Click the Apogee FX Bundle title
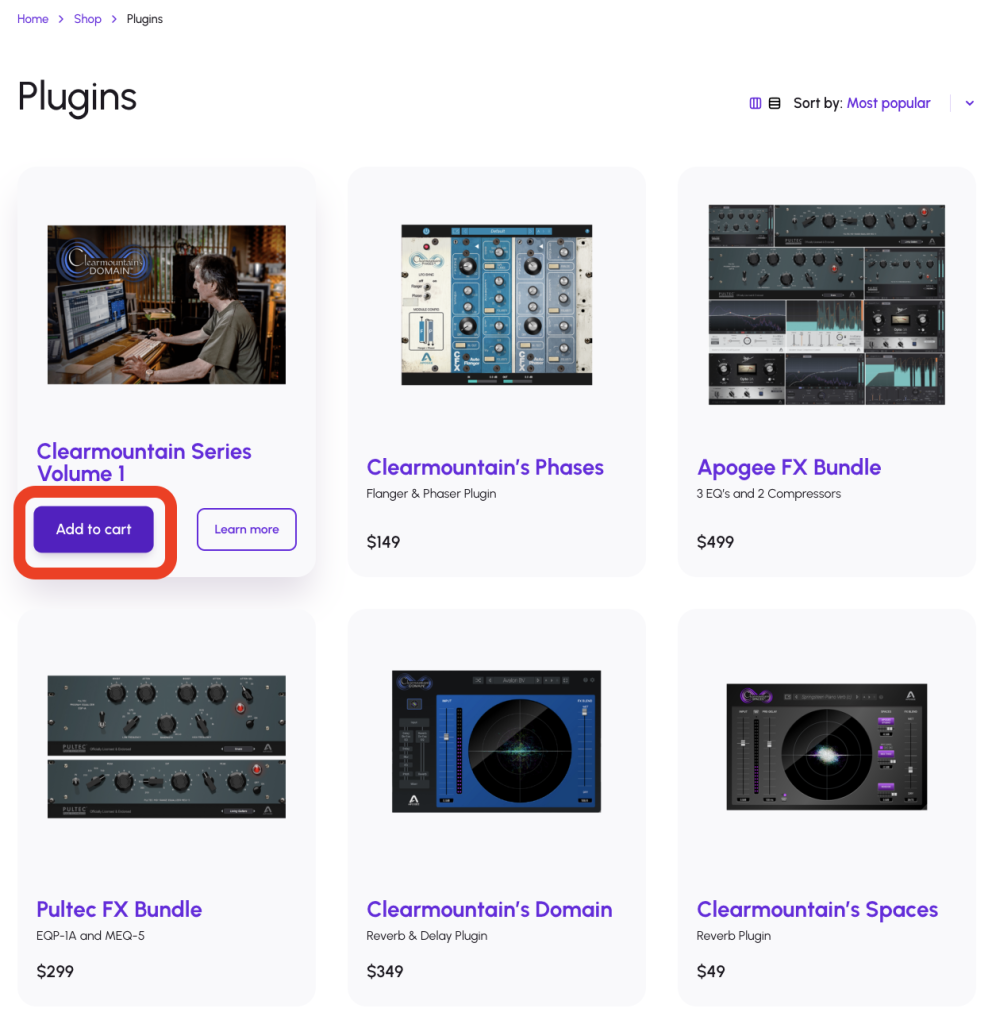The width and height of the screenshot is (992, 1024). click(x=788, y=467)
